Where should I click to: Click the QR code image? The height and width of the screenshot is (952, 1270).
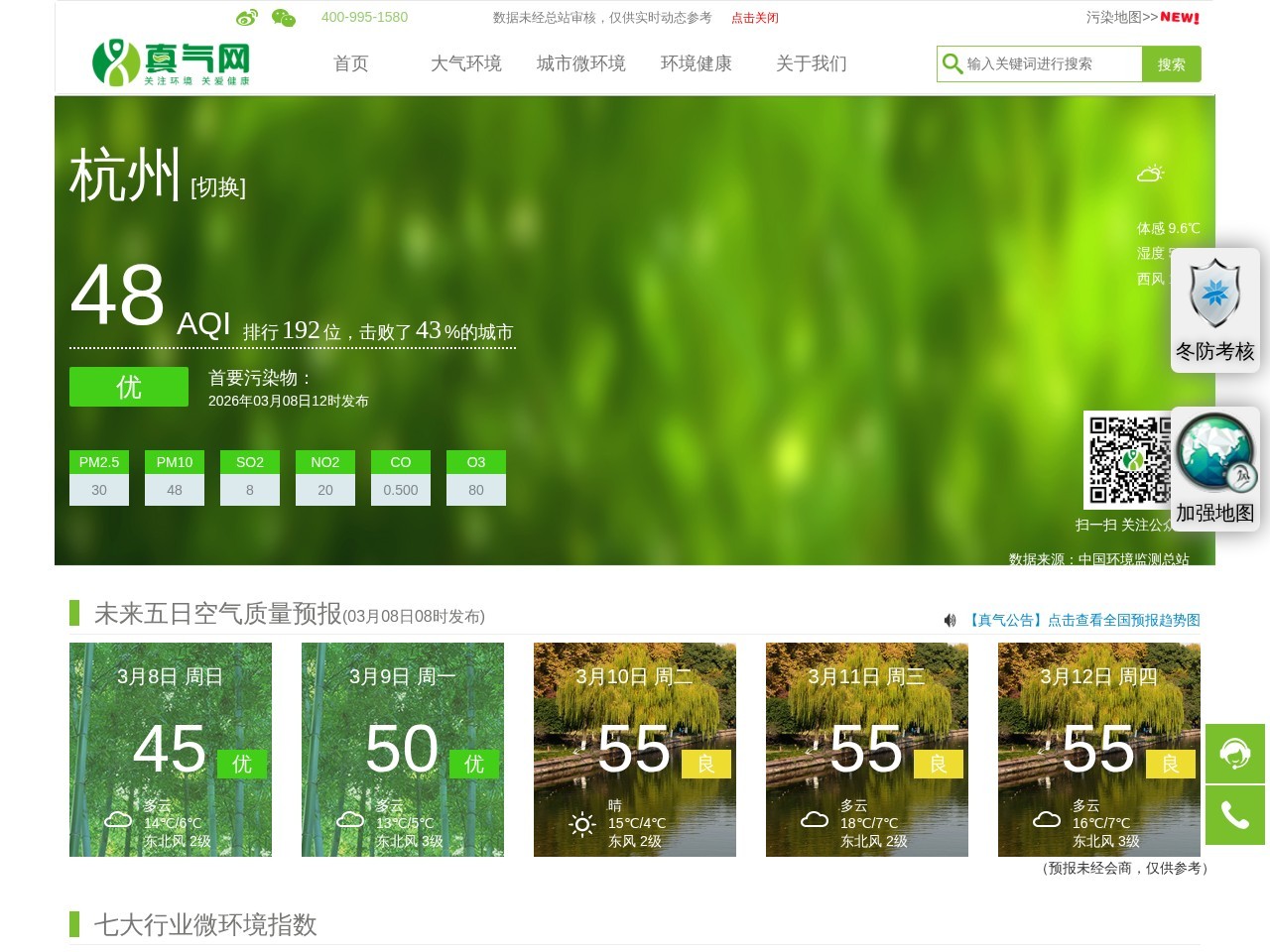click(x=1127, y=460)
